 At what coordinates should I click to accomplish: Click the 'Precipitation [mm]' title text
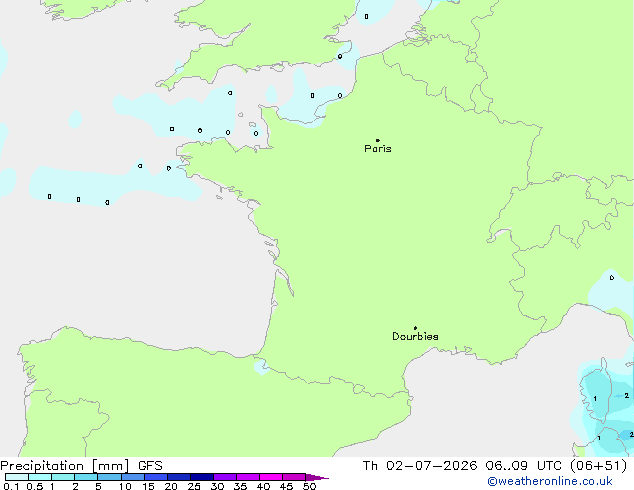(x=65, y=466)
